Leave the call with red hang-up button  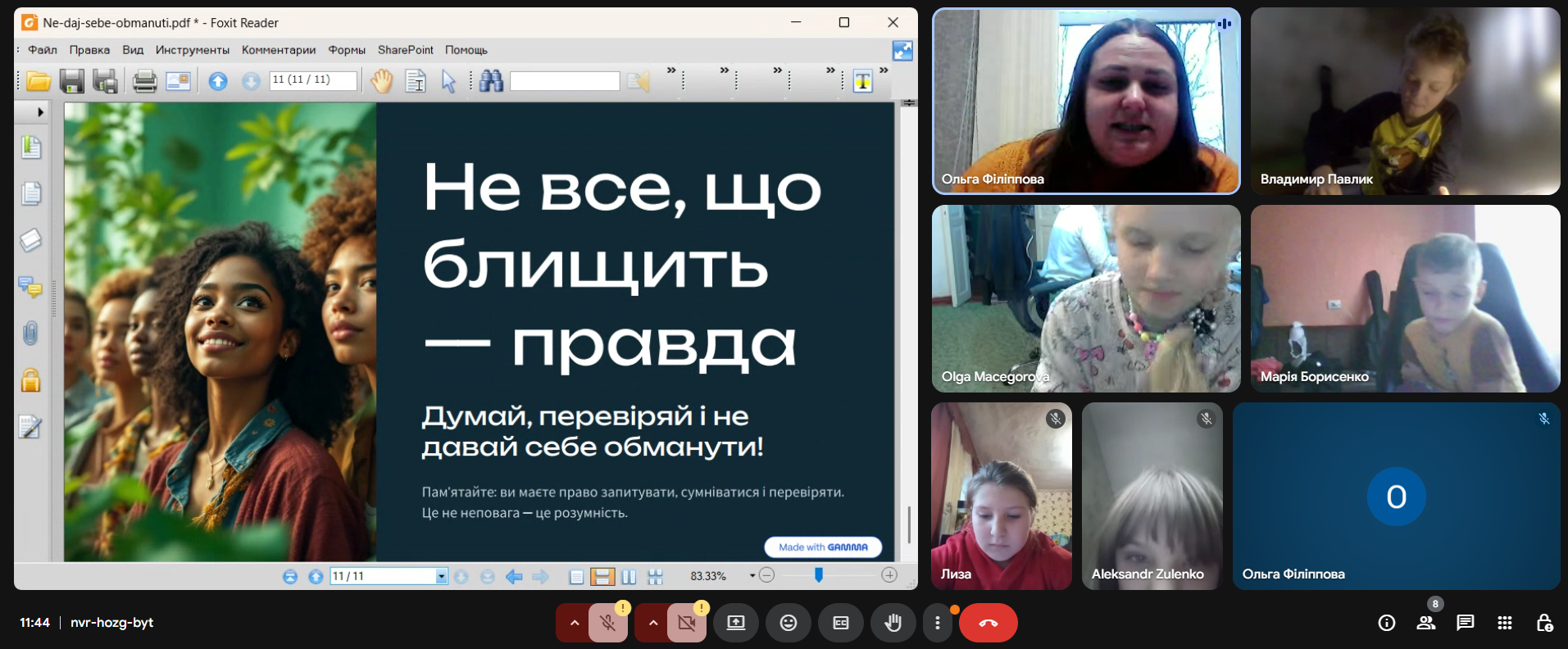click(988, 623)
